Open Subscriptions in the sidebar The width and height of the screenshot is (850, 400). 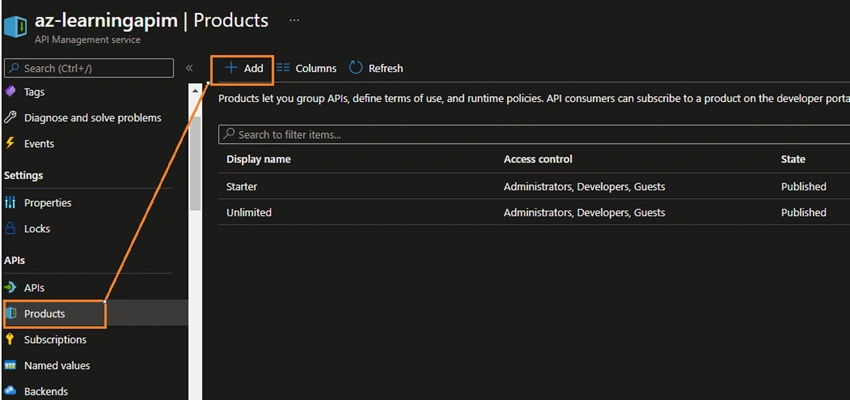click(x=55, y=340)
